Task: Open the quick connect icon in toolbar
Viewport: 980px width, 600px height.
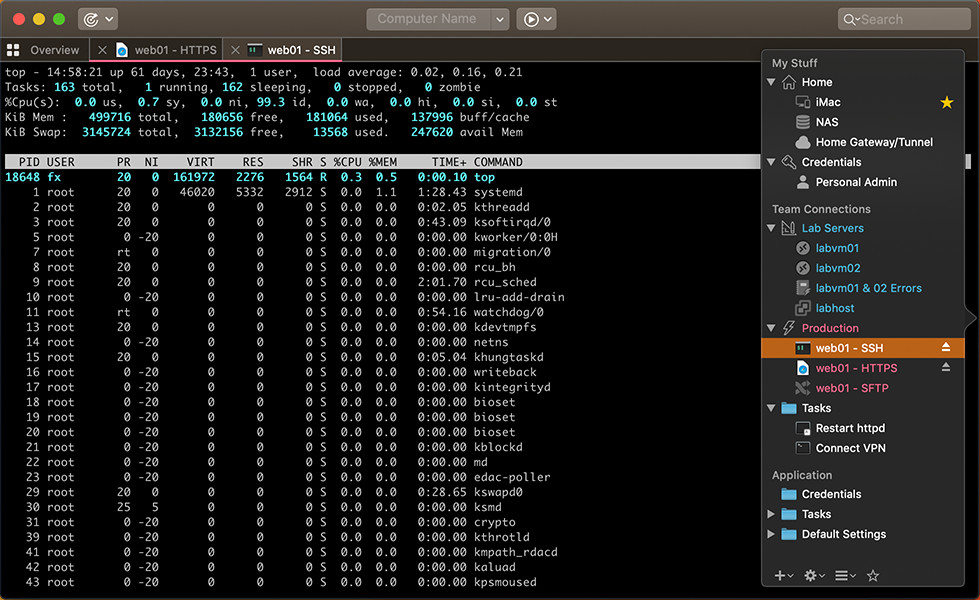Action: click(x=91, y=19)
